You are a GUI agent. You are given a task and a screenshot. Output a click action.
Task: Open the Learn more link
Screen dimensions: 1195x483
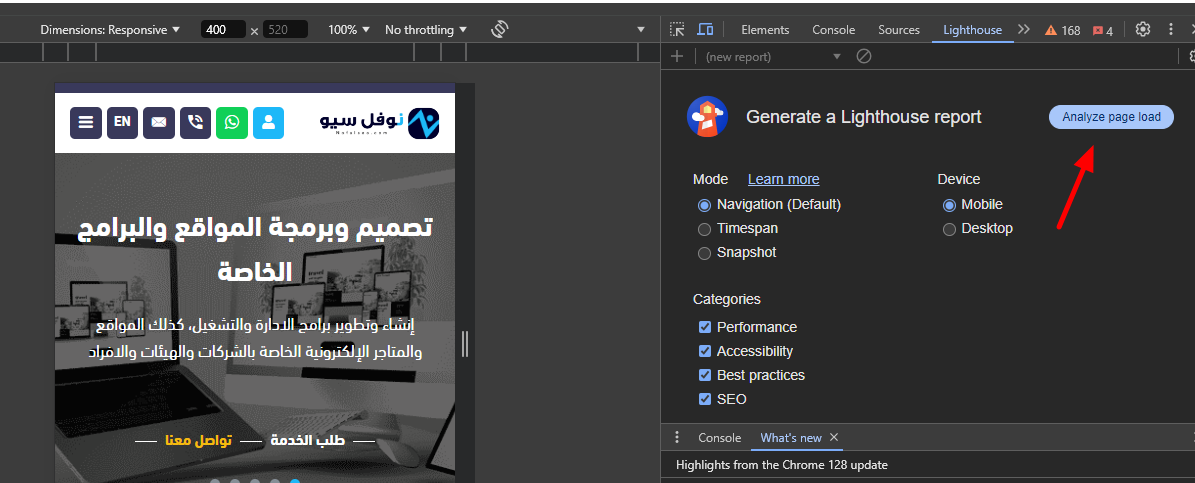click(x=783, y=179)
